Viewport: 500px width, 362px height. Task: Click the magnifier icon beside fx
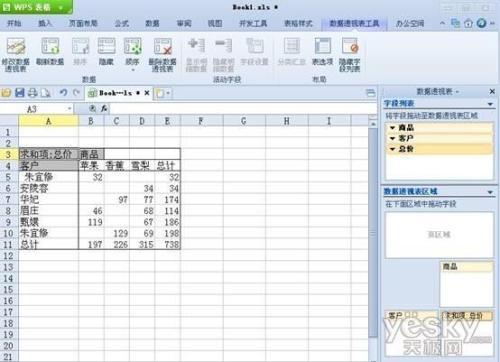point(93,109)
